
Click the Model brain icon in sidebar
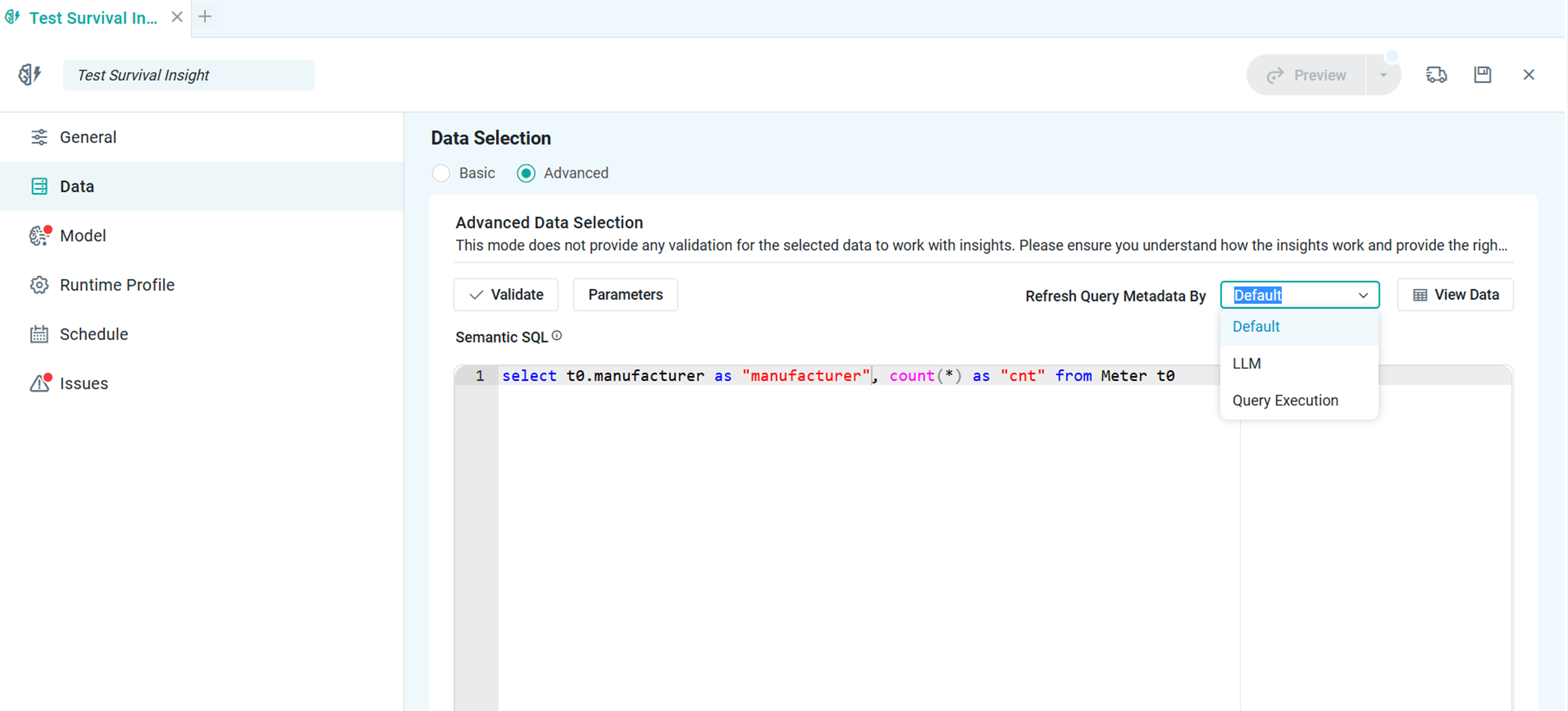(39, 236)
